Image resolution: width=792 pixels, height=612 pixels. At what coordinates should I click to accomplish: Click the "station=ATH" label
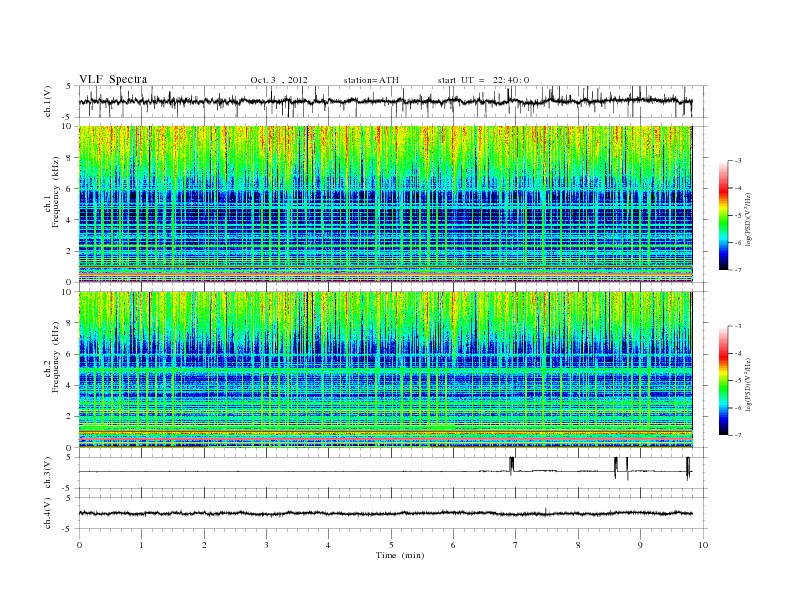click(x=371, y=80)
